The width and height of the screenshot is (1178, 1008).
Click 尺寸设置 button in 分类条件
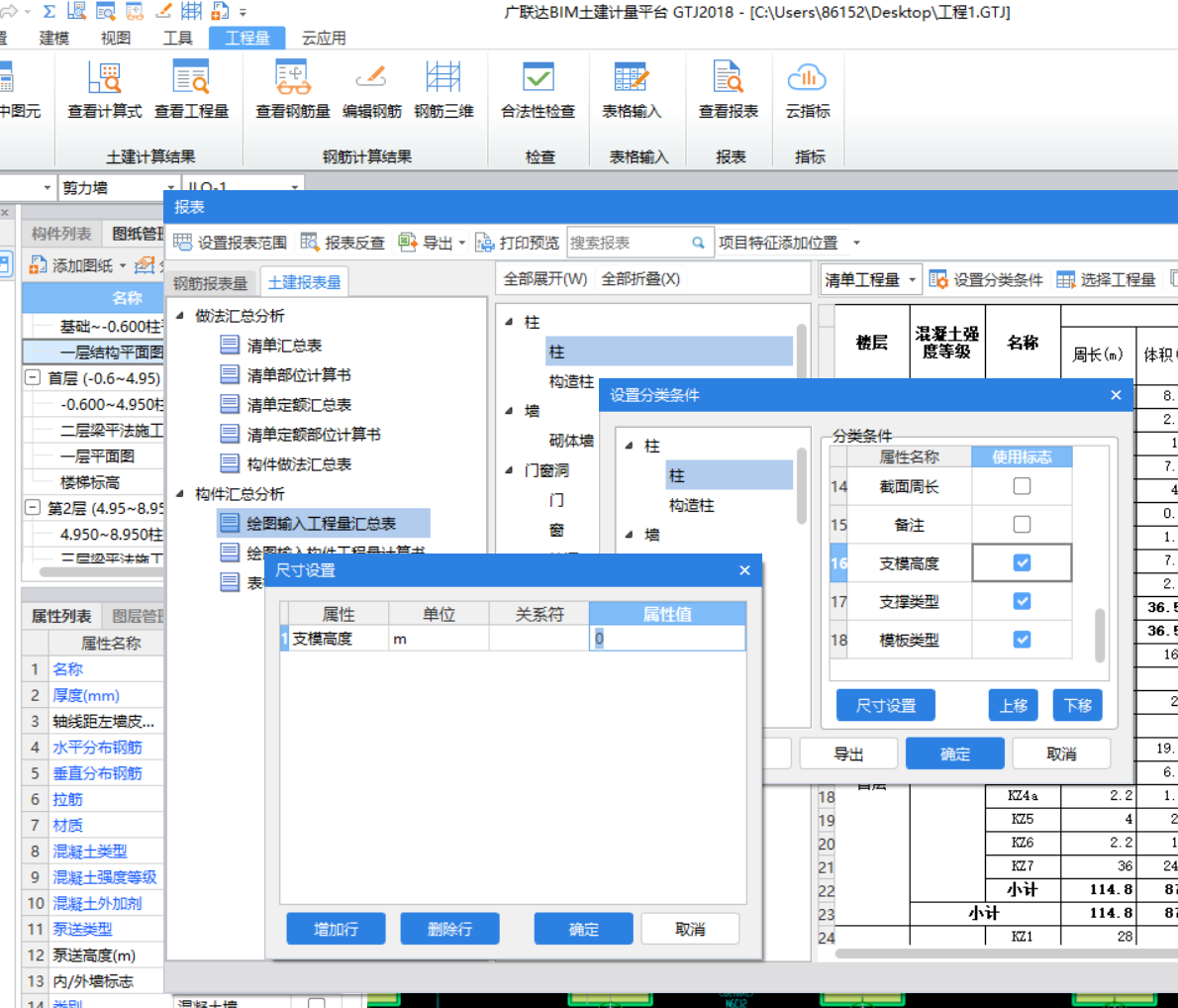click(886, 705)
